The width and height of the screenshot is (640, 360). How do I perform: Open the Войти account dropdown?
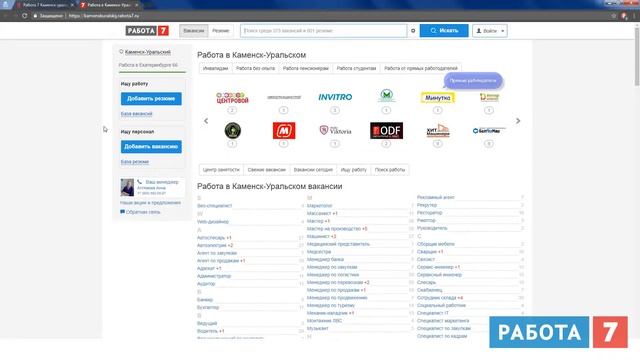[490, 31]
